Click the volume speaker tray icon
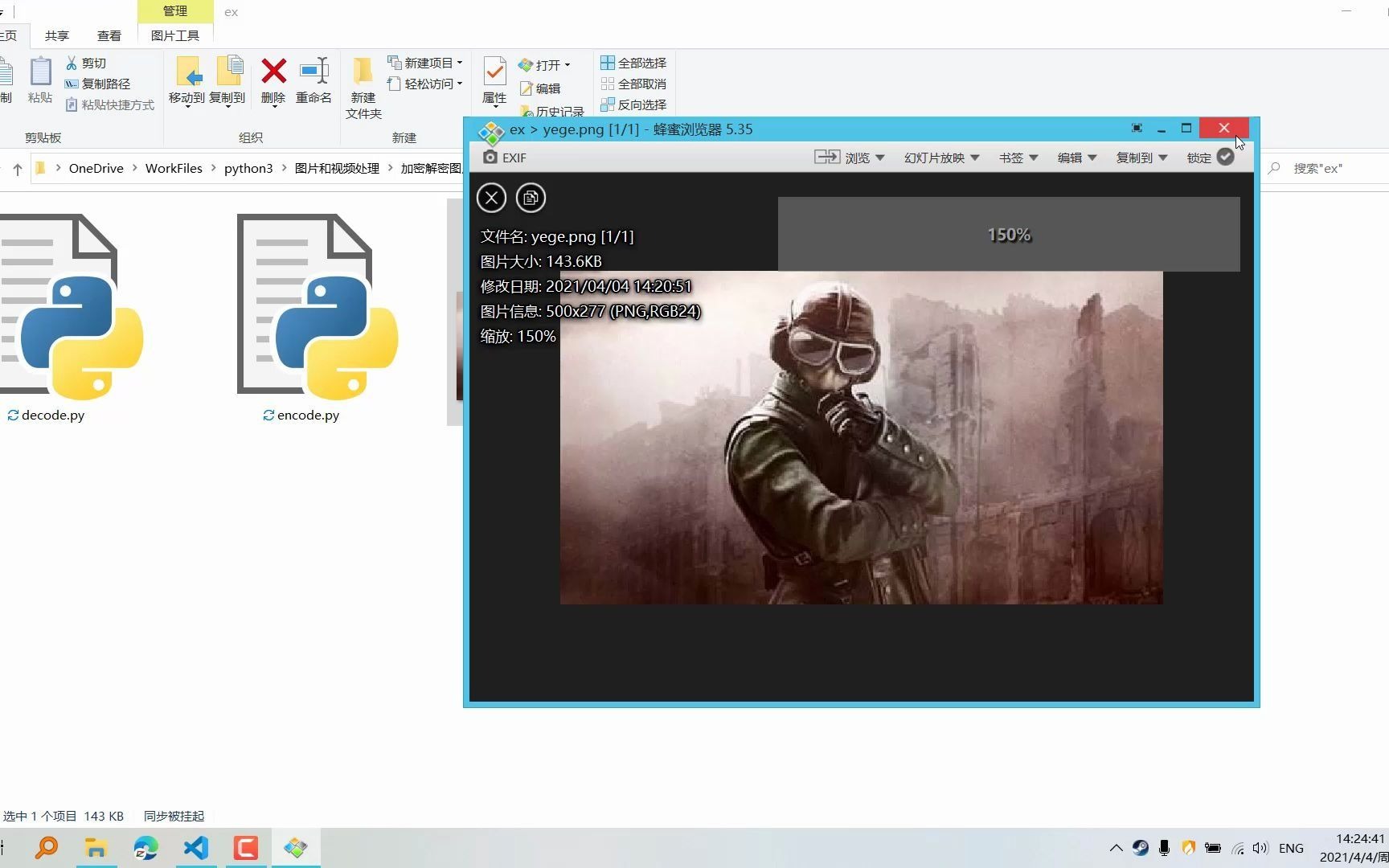Viewport: 1389px width, 868px height. coord(1260,848)
